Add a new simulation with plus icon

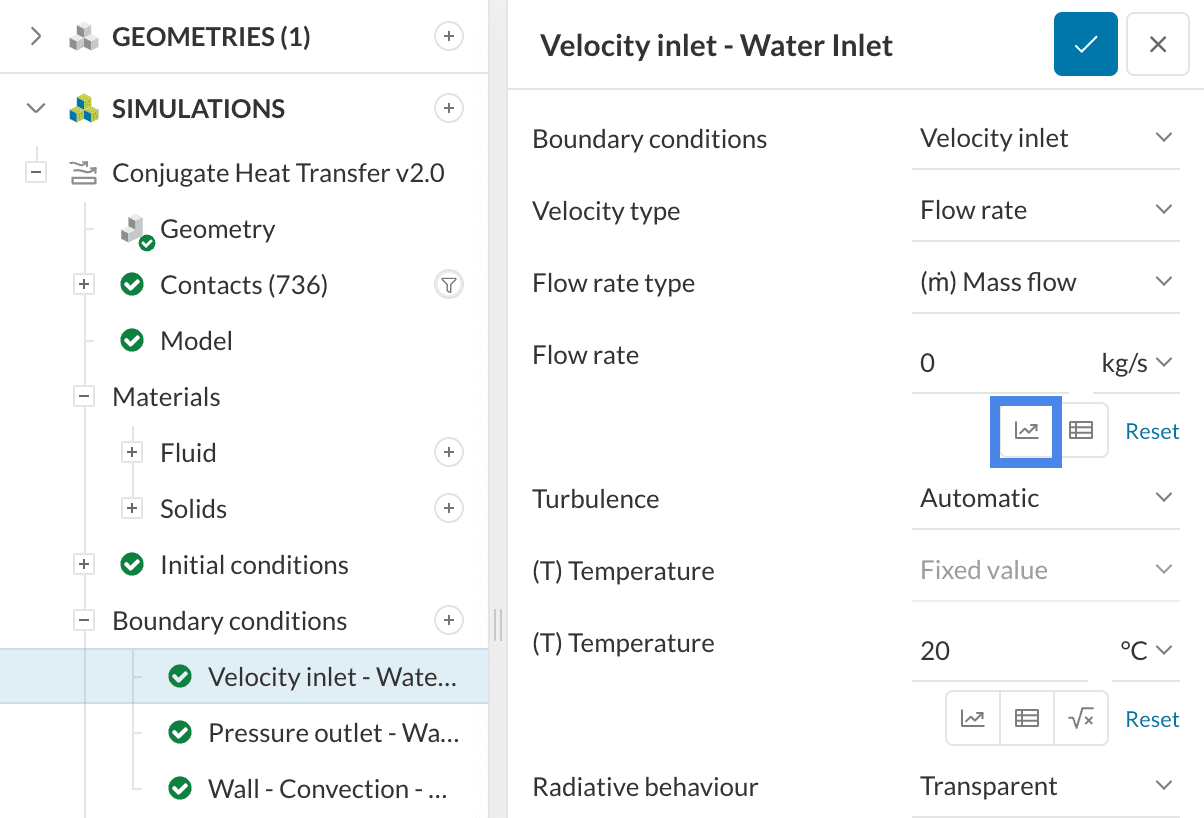449,109
